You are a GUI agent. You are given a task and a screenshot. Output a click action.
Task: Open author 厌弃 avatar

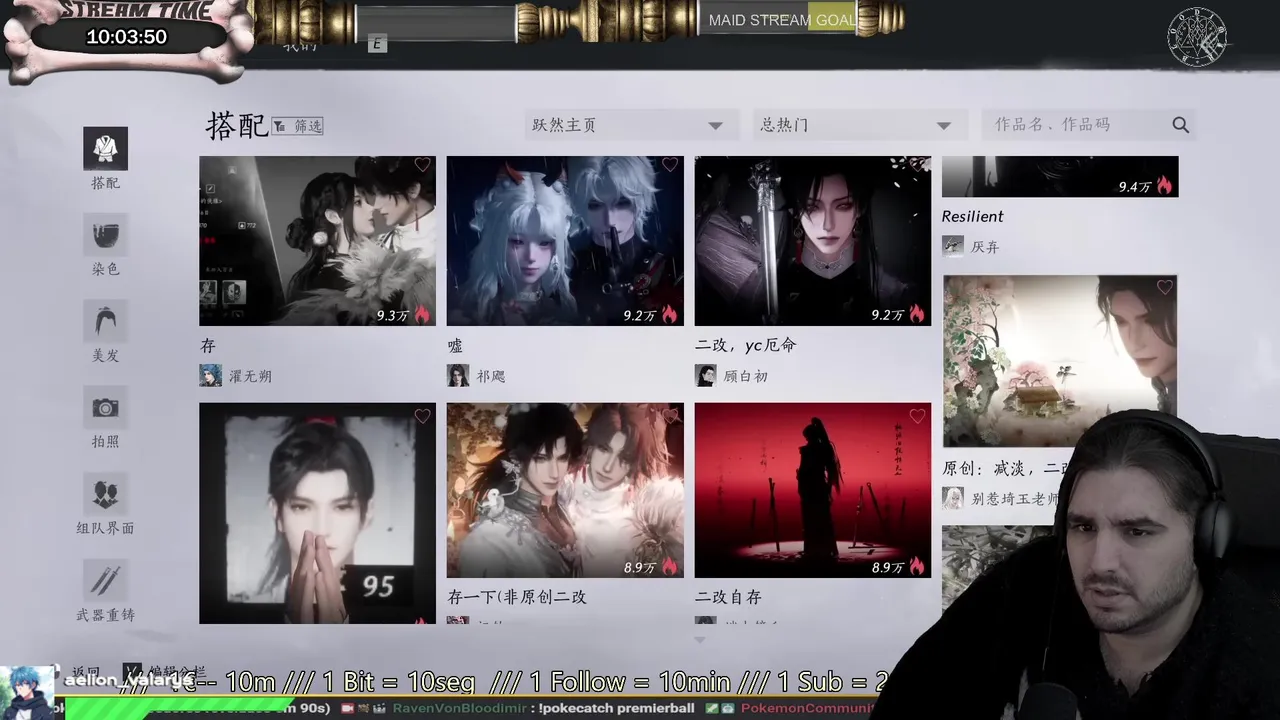tap(953, 246)
